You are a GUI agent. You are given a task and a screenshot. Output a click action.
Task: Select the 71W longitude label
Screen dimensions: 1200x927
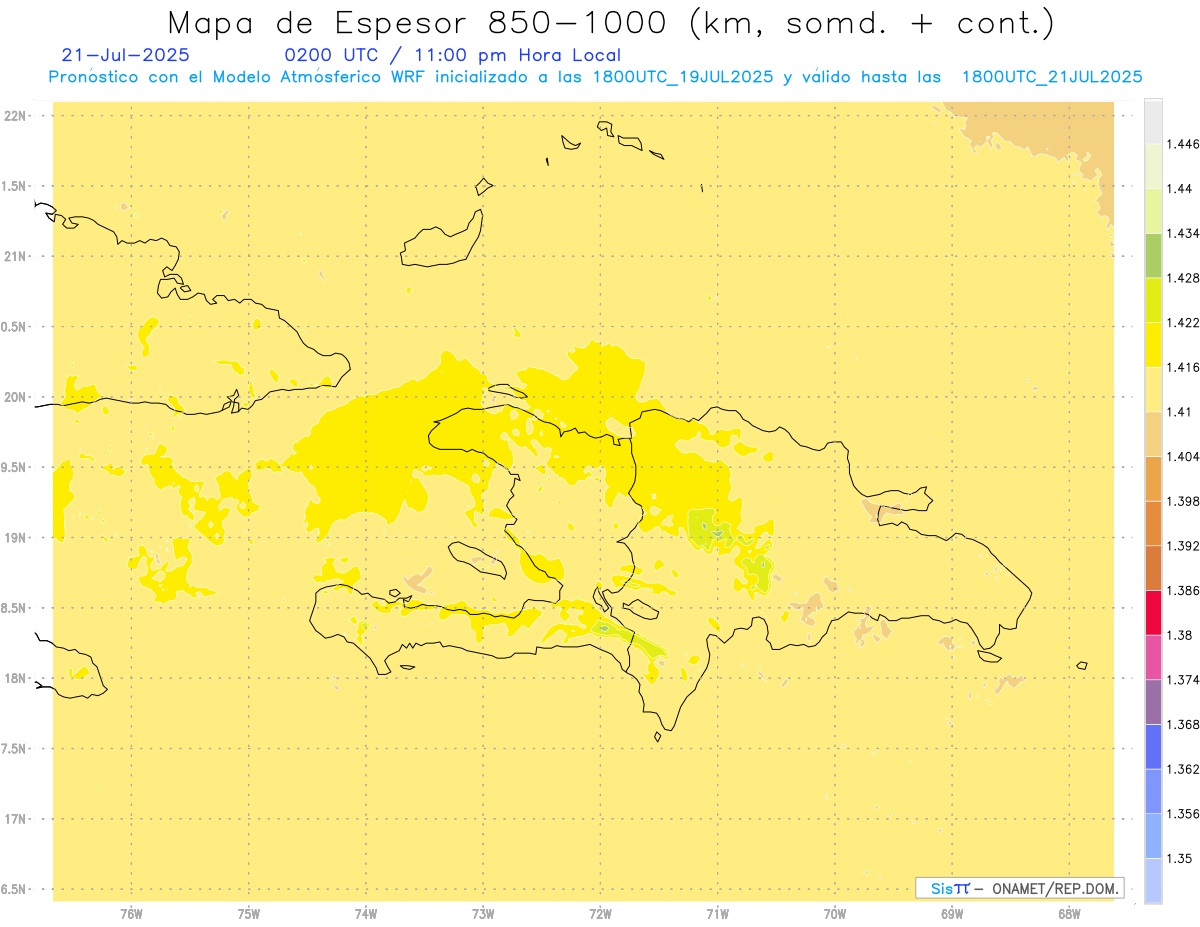pos(717,913)
